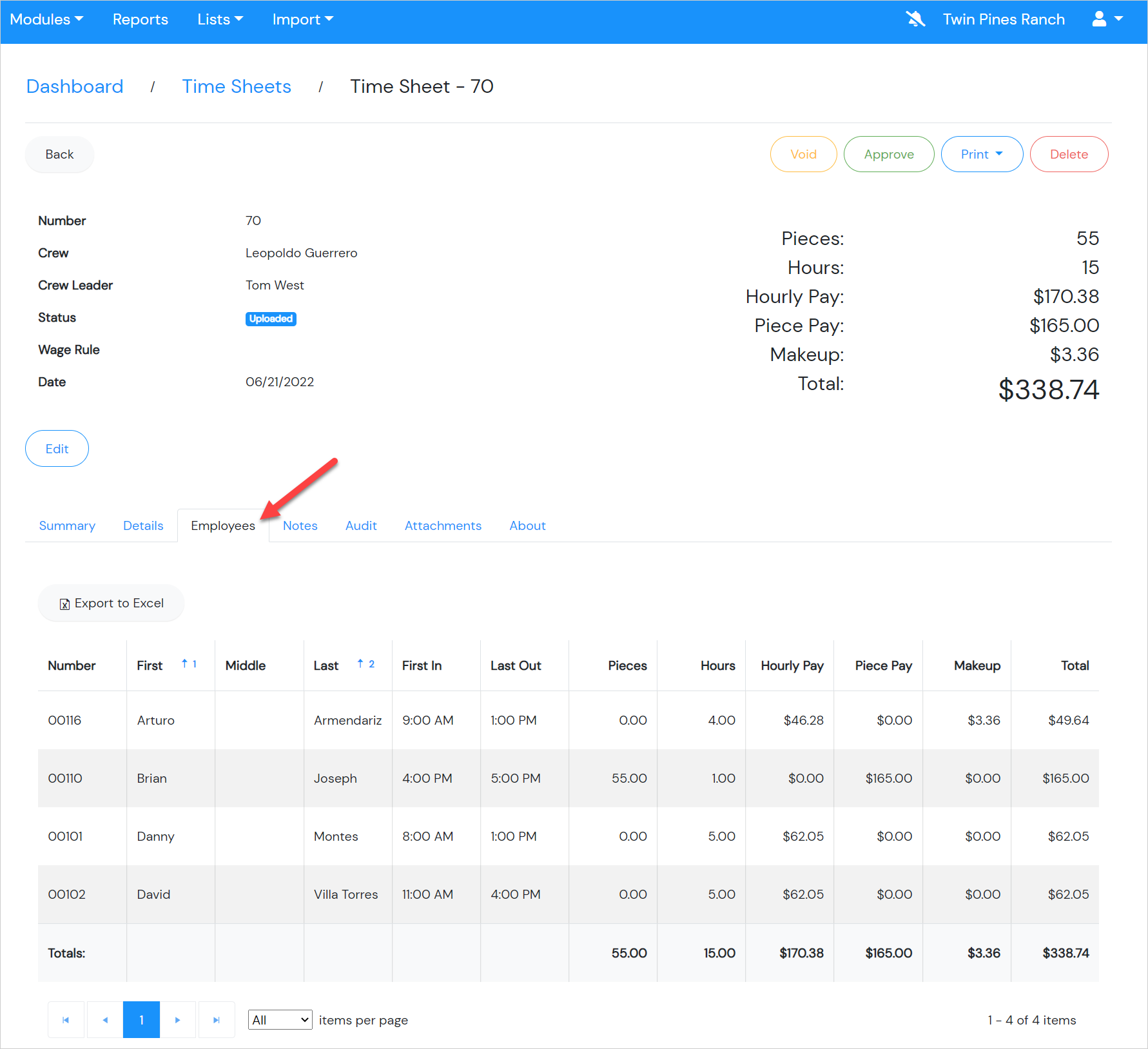Export employees table to Excel
This screenshot has height=1049, width=1148.
[x=111, y=603]
